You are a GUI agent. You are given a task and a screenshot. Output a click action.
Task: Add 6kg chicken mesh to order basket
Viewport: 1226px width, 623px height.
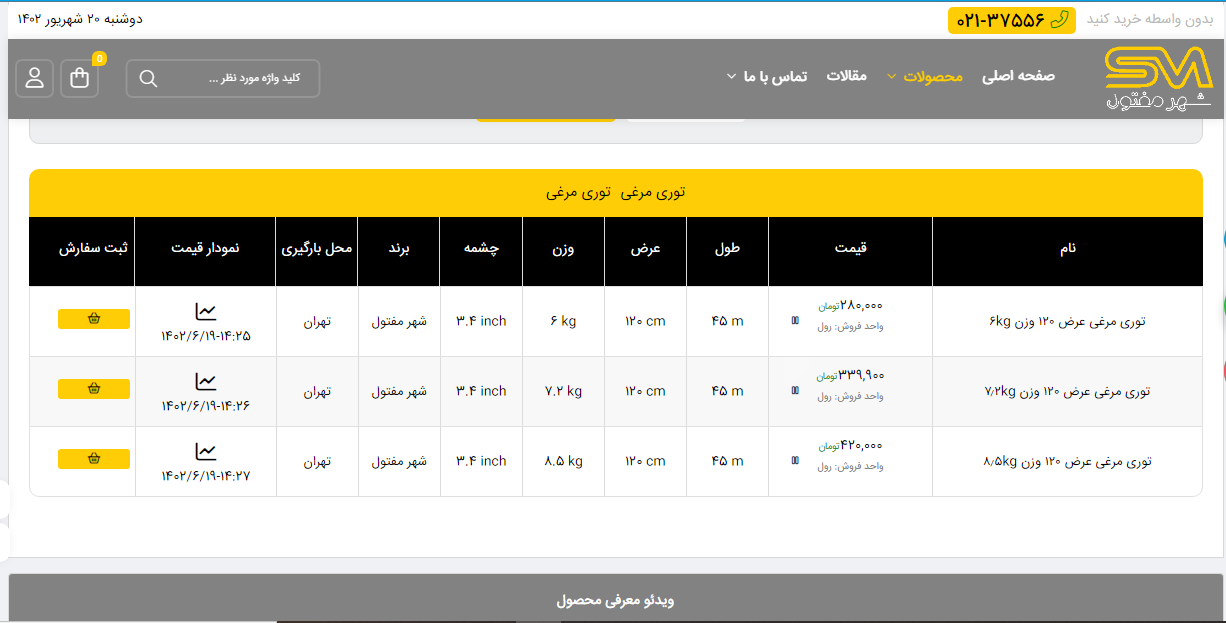(x=94, y=319)
